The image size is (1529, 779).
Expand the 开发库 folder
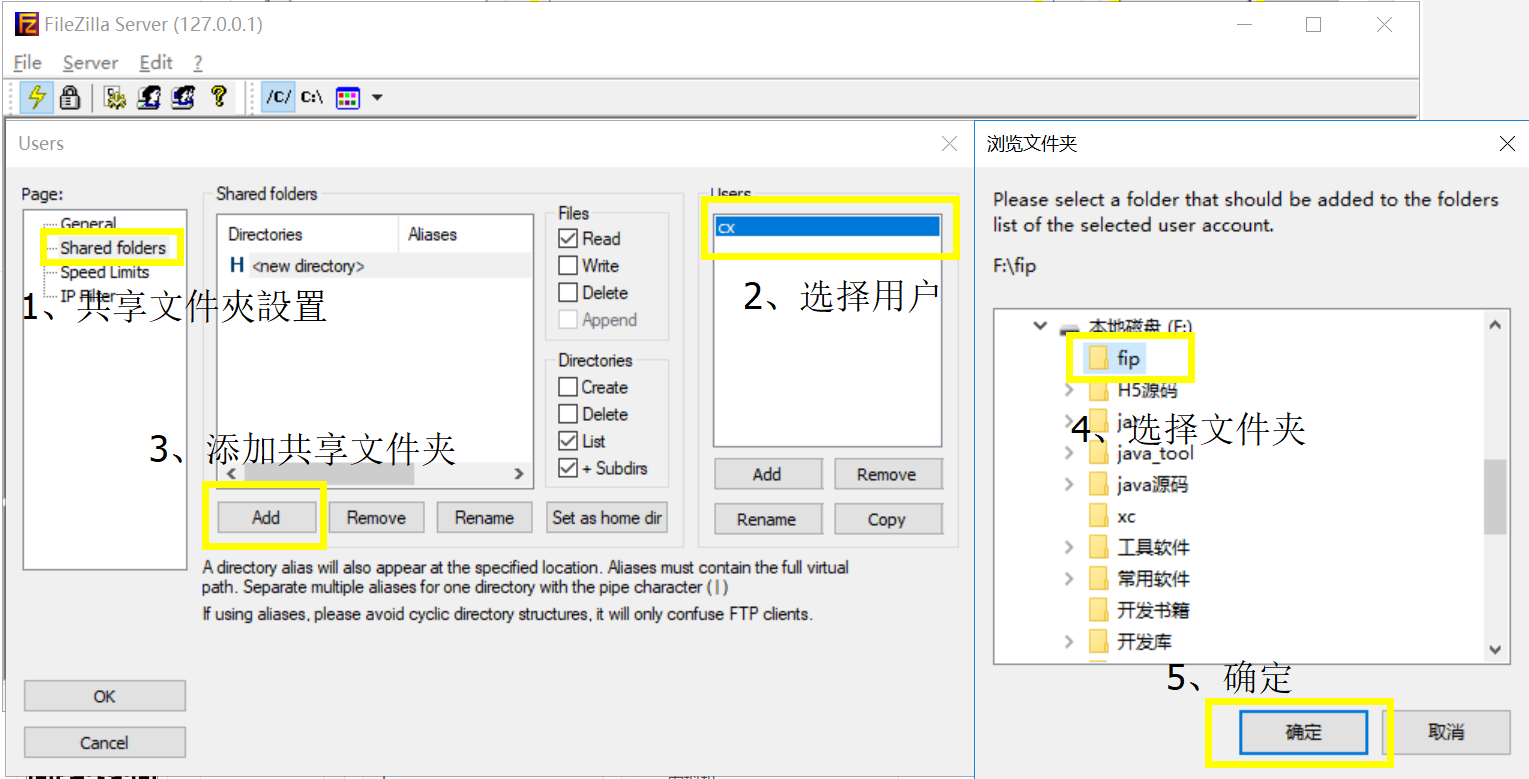tap(1068, 641)
